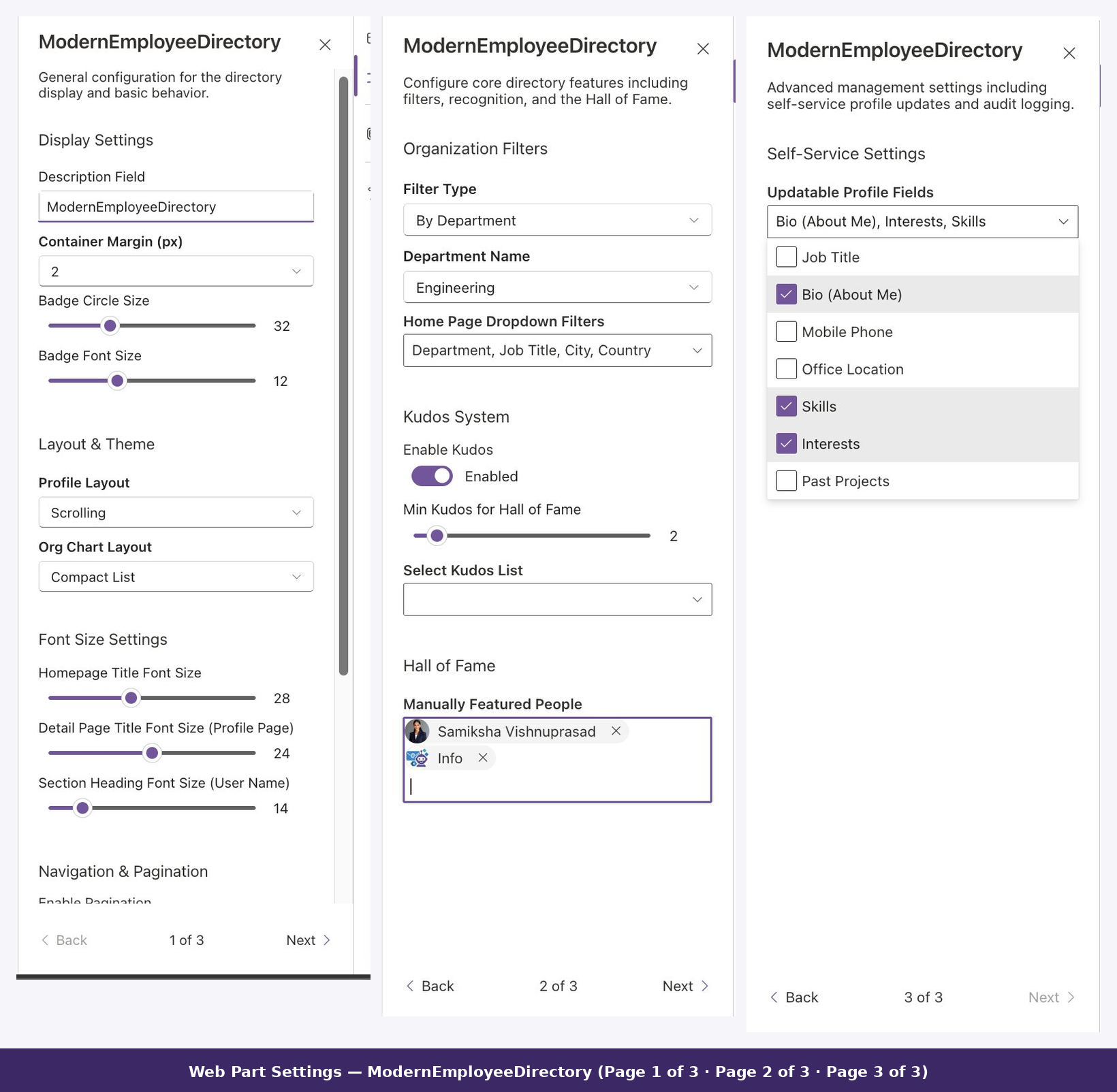Adjust the Homepage Title Font Size slider
The image size is (1117, 1092).
(x=131, y=698)
